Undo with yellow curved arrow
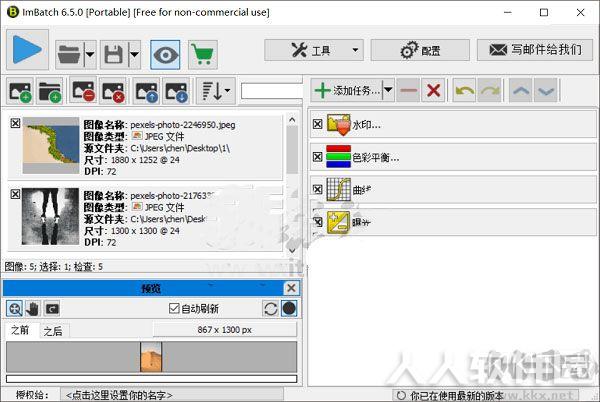Screen dimensions: 600x402 (464, 90)
